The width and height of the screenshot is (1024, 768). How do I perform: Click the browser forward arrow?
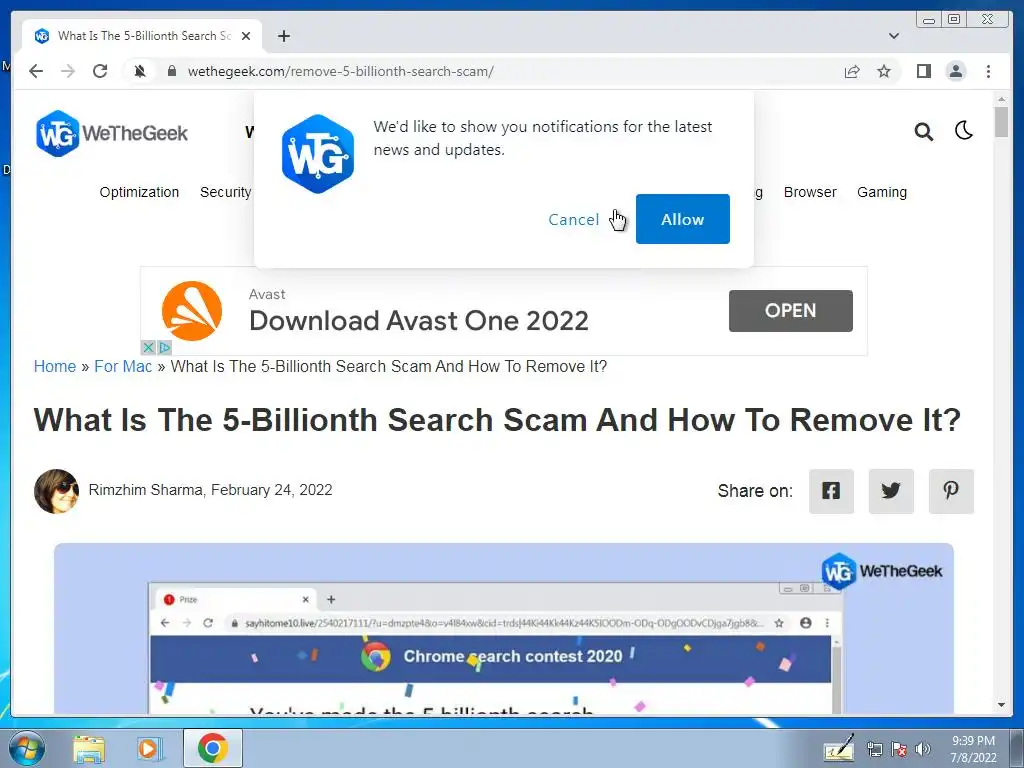[68, 71]
